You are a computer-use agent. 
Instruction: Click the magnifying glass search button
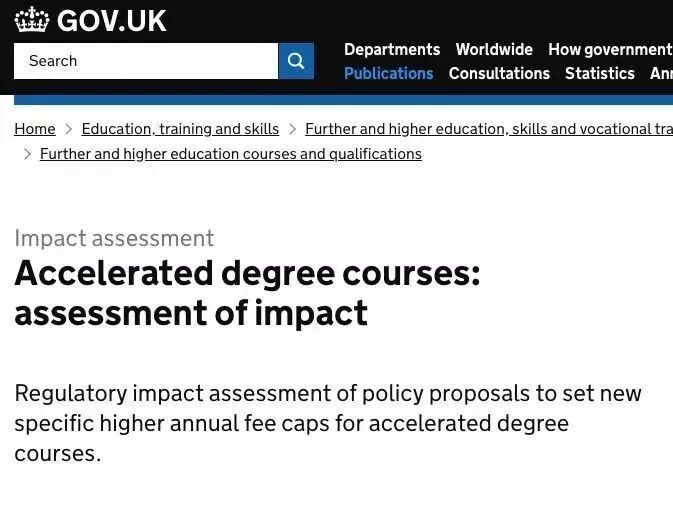[296, 61]
